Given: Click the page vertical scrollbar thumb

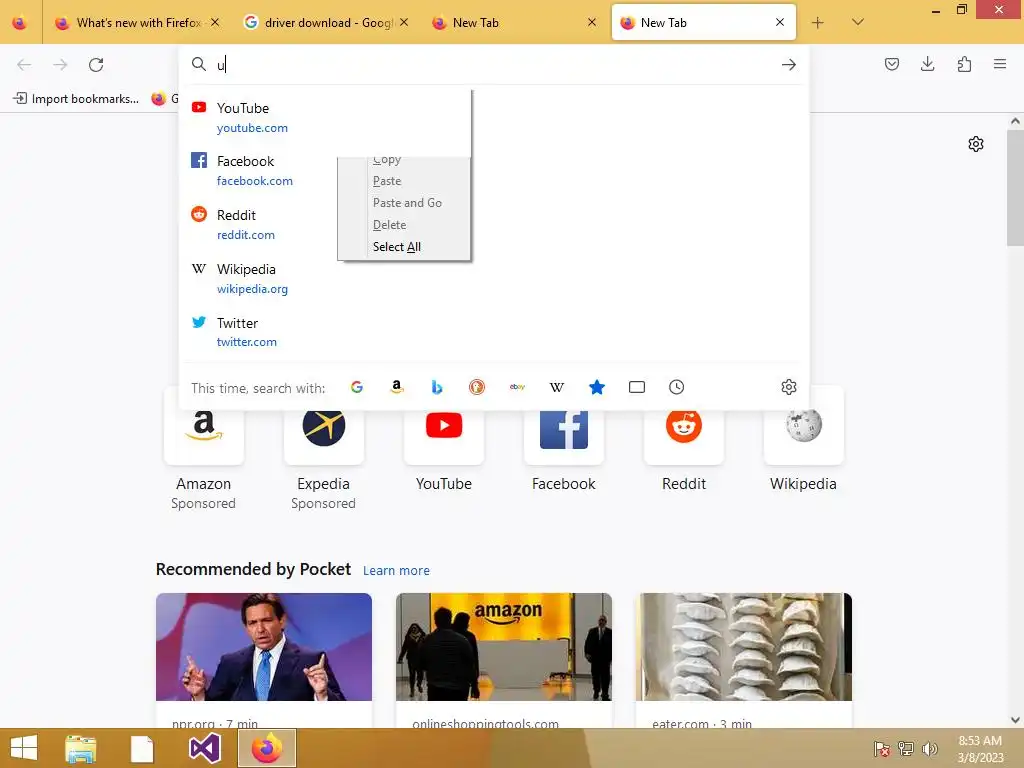Looking at the screenshot, I should [1015, 188].
